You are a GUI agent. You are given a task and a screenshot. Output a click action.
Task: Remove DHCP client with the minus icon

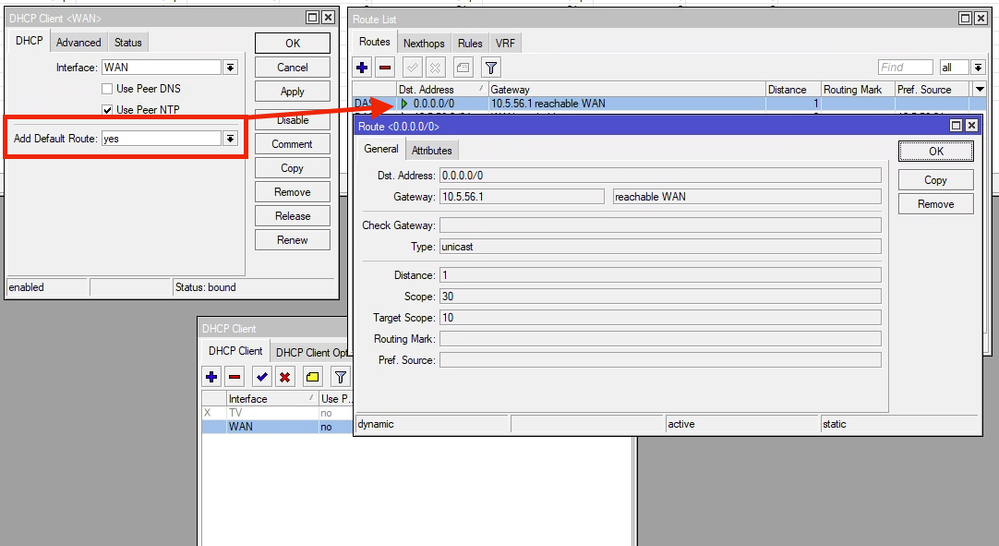coord(234,377)
